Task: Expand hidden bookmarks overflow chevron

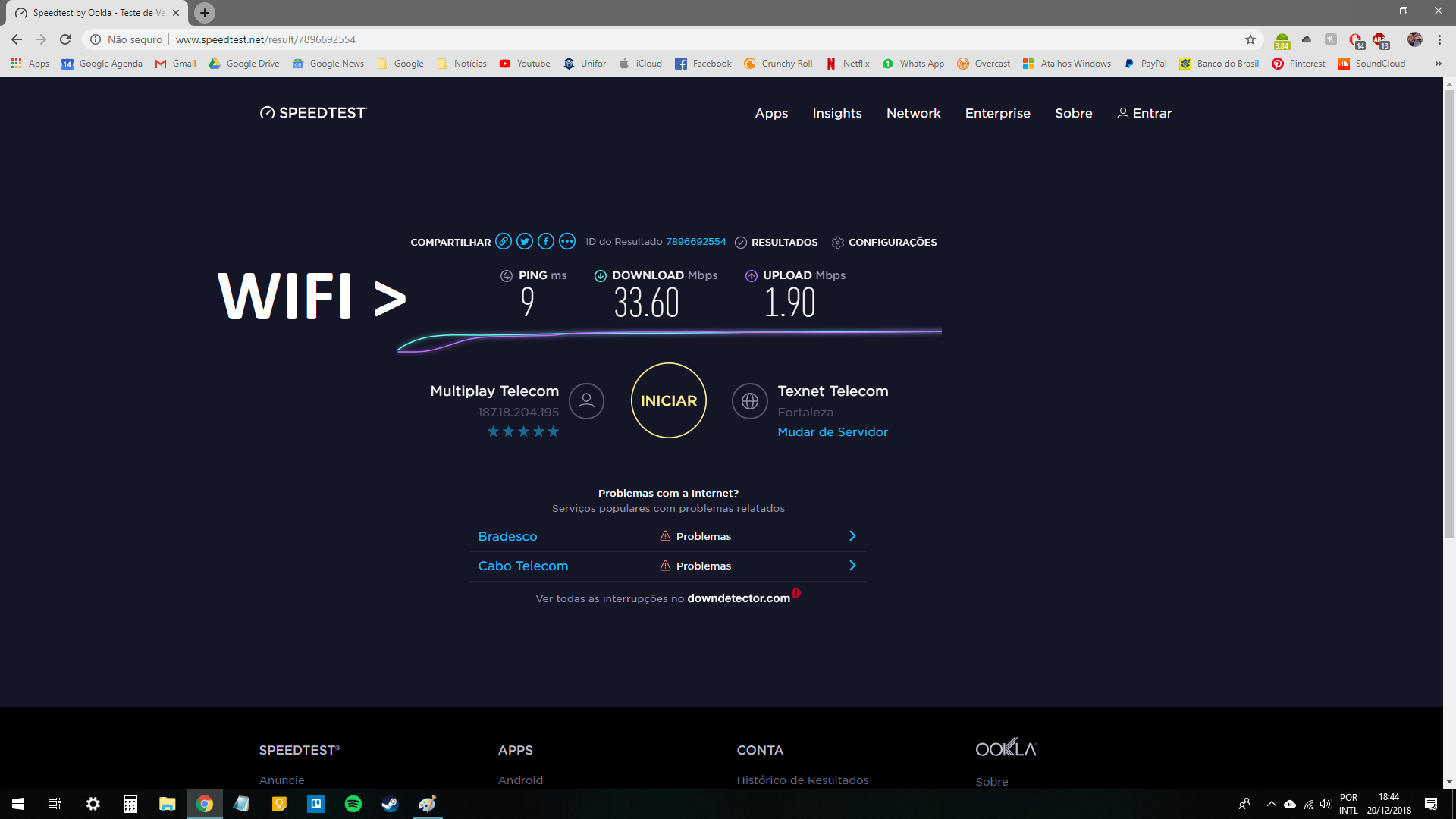Action: pos(1438,64)
